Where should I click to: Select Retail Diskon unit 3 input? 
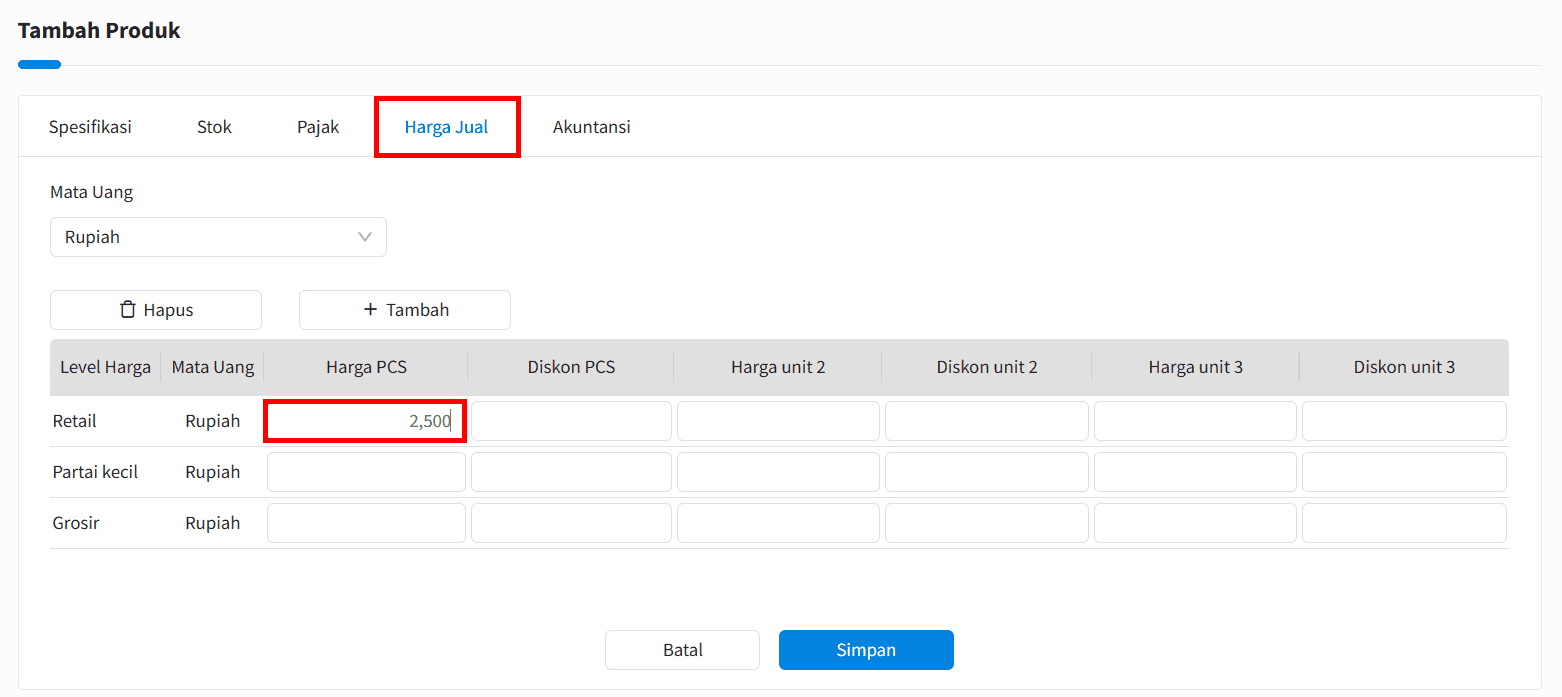pos(1404,421)
